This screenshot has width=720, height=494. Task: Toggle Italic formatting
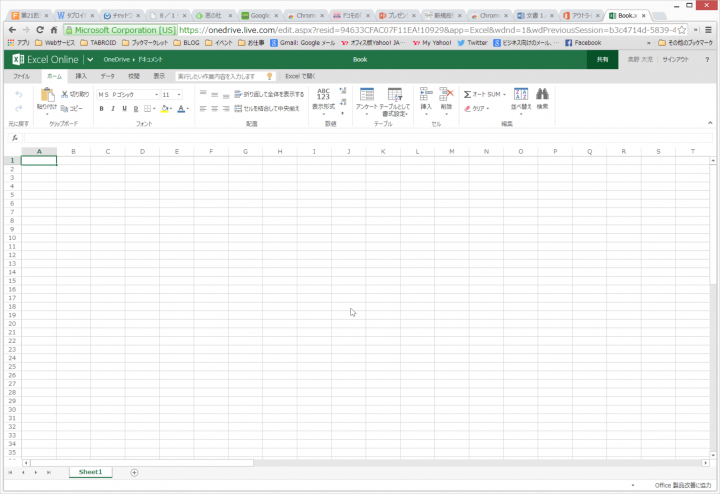pos(113,109)
